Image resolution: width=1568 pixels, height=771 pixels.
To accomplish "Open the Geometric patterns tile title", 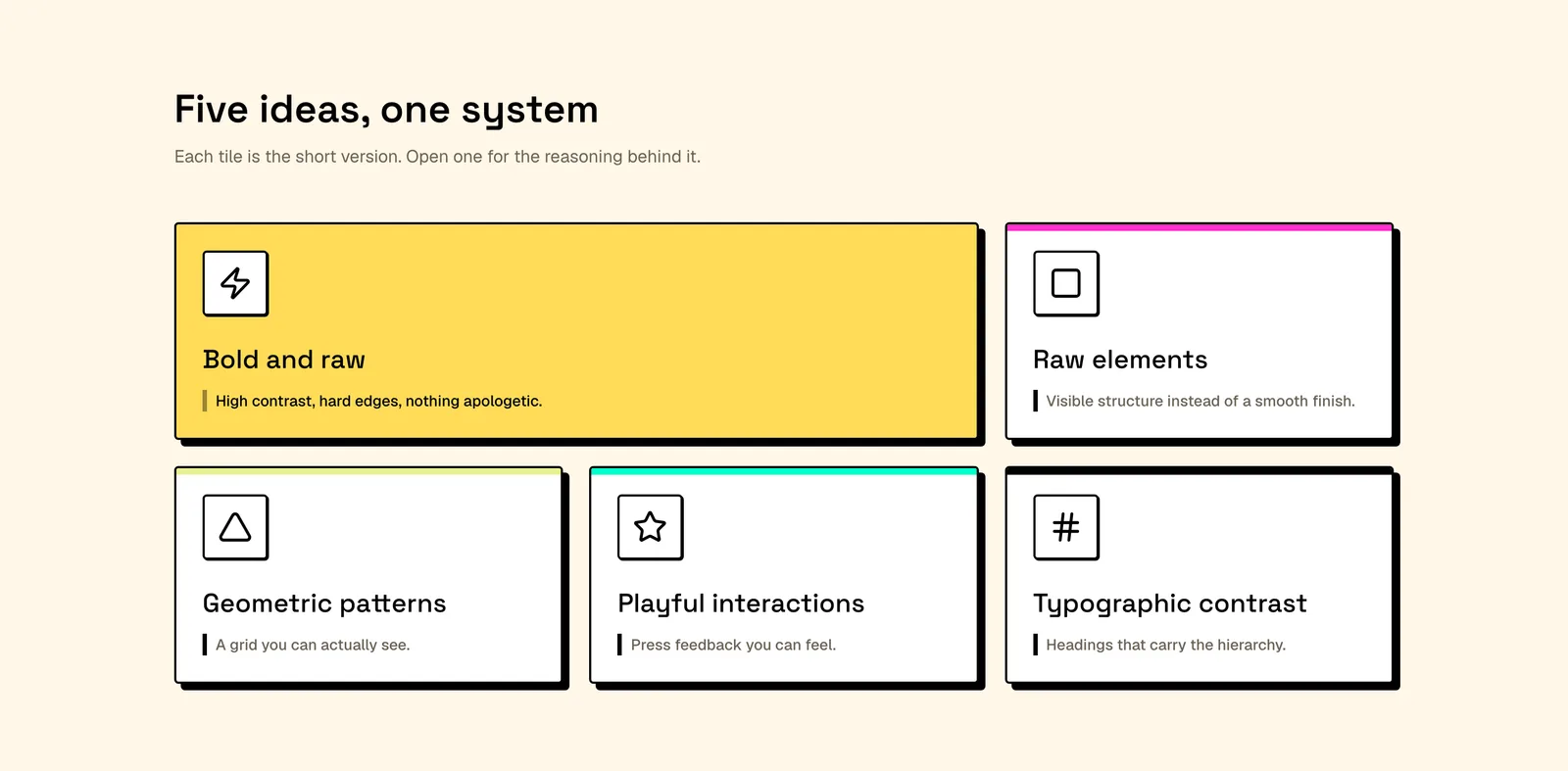I will (324, 603).
